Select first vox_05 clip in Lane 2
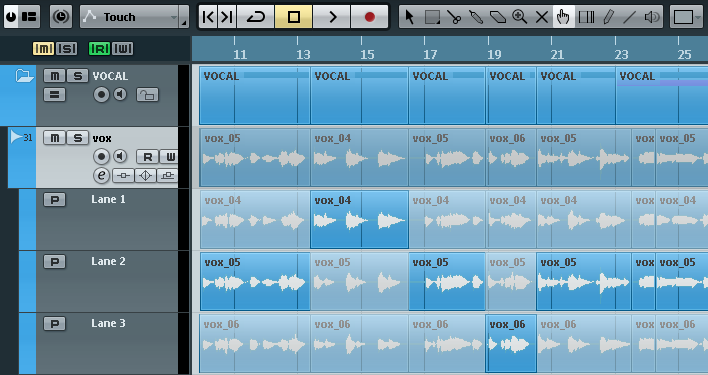This screenshot has height=375, width=708. [255, 281]
